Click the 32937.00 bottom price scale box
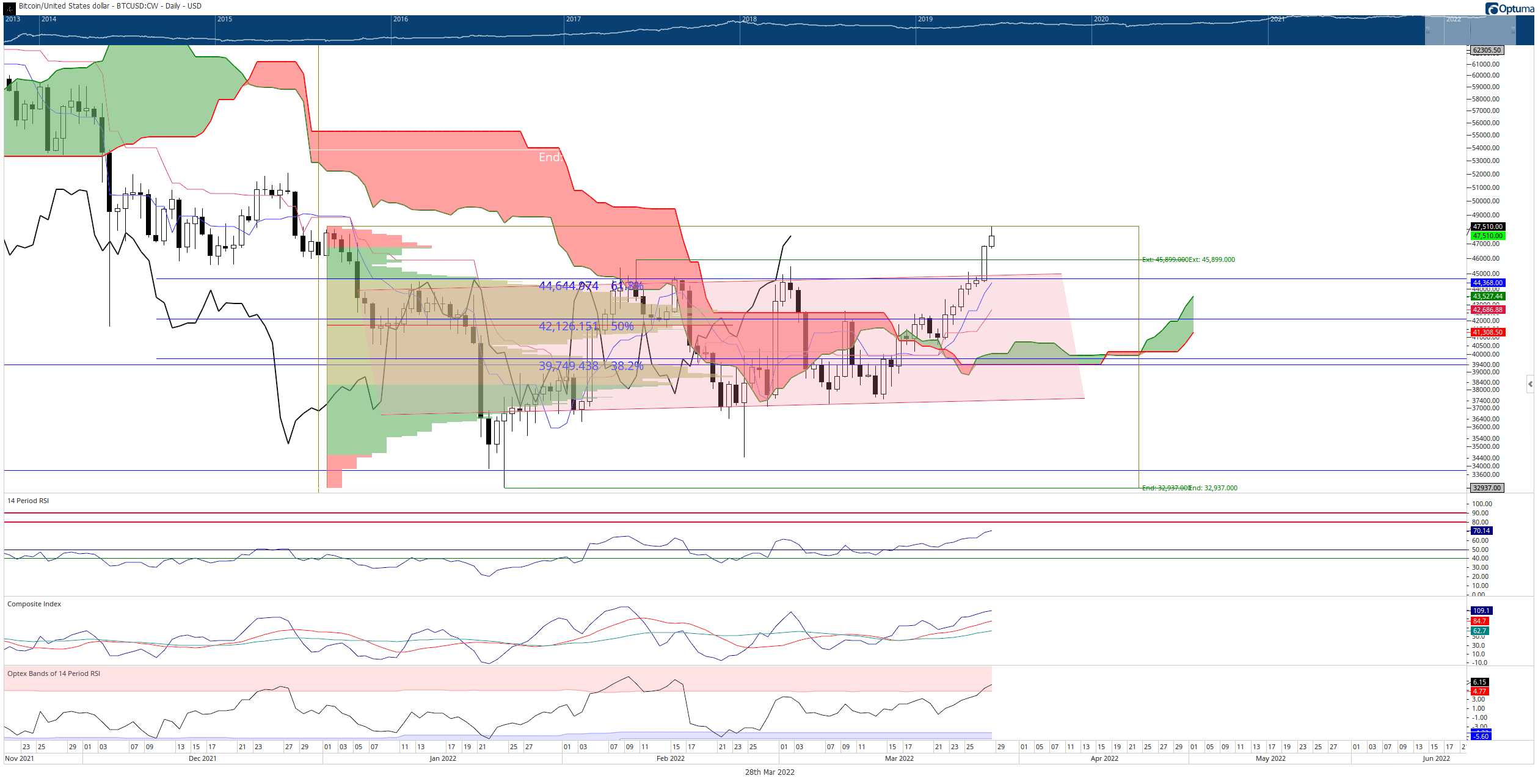 [1486, 488]
